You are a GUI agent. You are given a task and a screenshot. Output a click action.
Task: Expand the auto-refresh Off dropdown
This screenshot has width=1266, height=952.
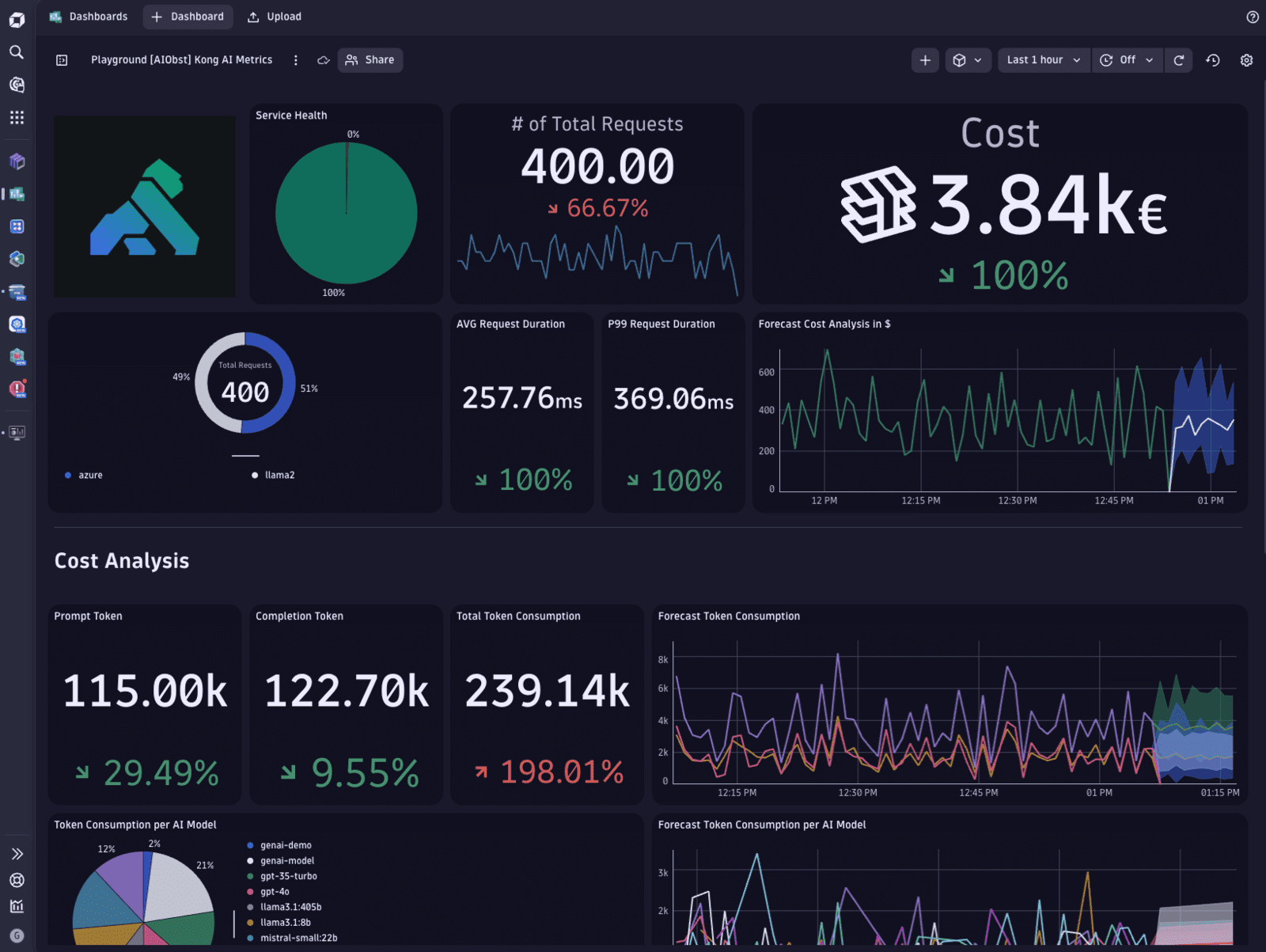(1128, 59)
